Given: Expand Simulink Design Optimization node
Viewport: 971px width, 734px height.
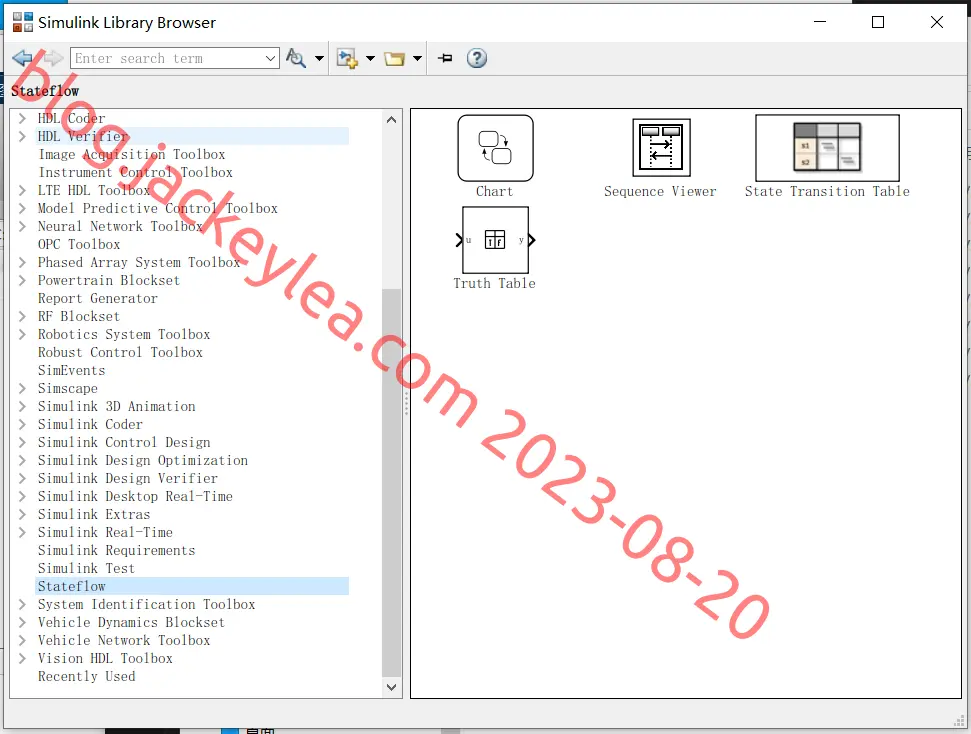Looking at the screenshot, I should [22, 460].
